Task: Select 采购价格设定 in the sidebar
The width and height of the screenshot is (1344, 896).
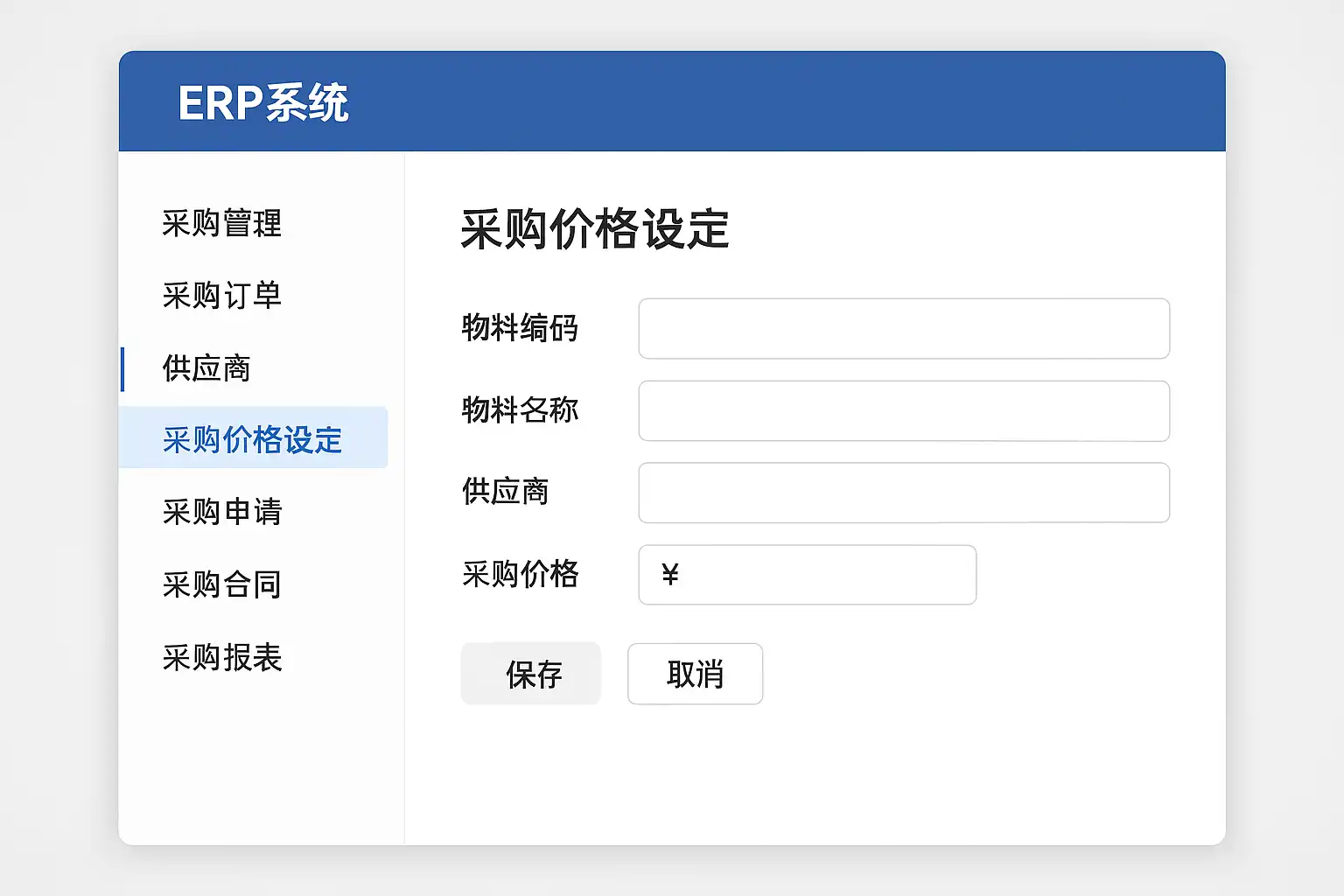Action: point(252,439)
